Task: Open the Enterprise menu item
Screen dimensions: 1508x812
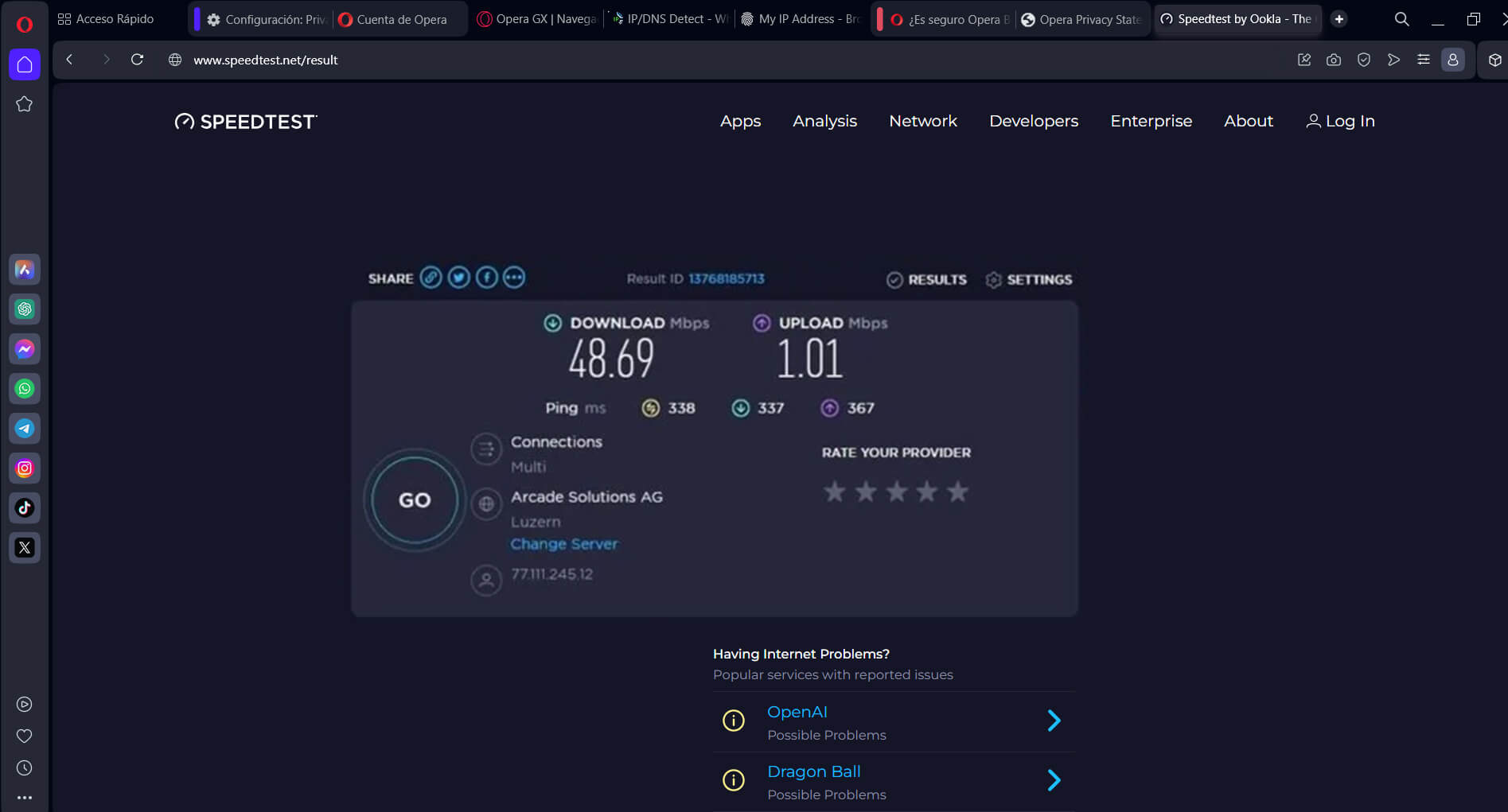Action: pos(1151,121)
